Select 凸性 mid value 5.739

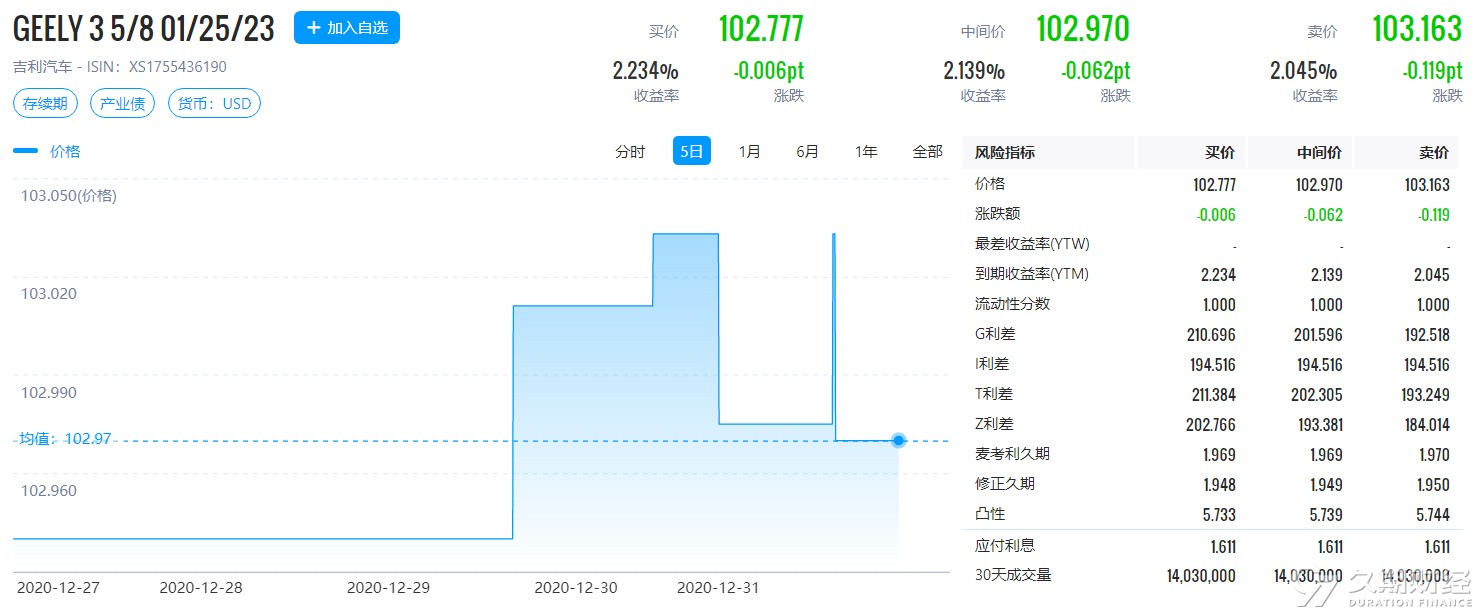click(1326, 514)
